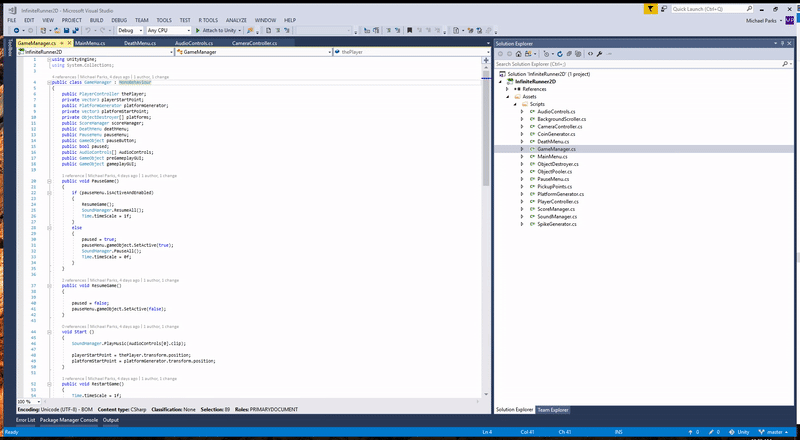Click Collapse All icon in Solution Explorer
The height and width of the screenshot is (440, 800).
pyautogui.click(x=567, y=53)
